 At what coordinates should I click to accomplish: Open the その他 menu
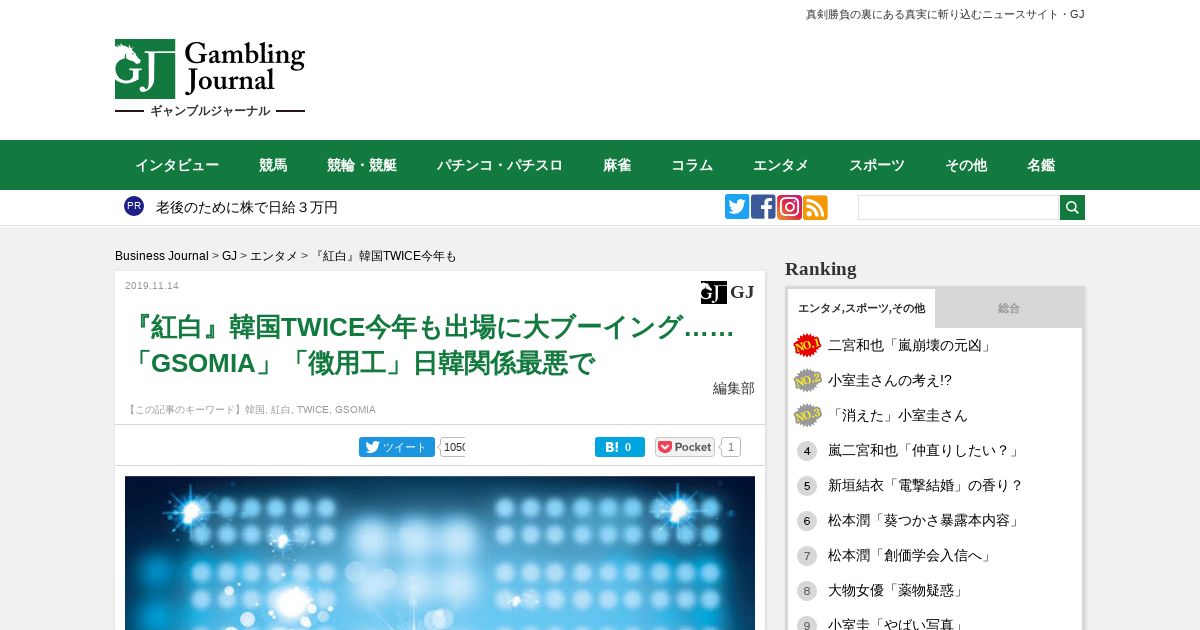click(x=966, y=165)
